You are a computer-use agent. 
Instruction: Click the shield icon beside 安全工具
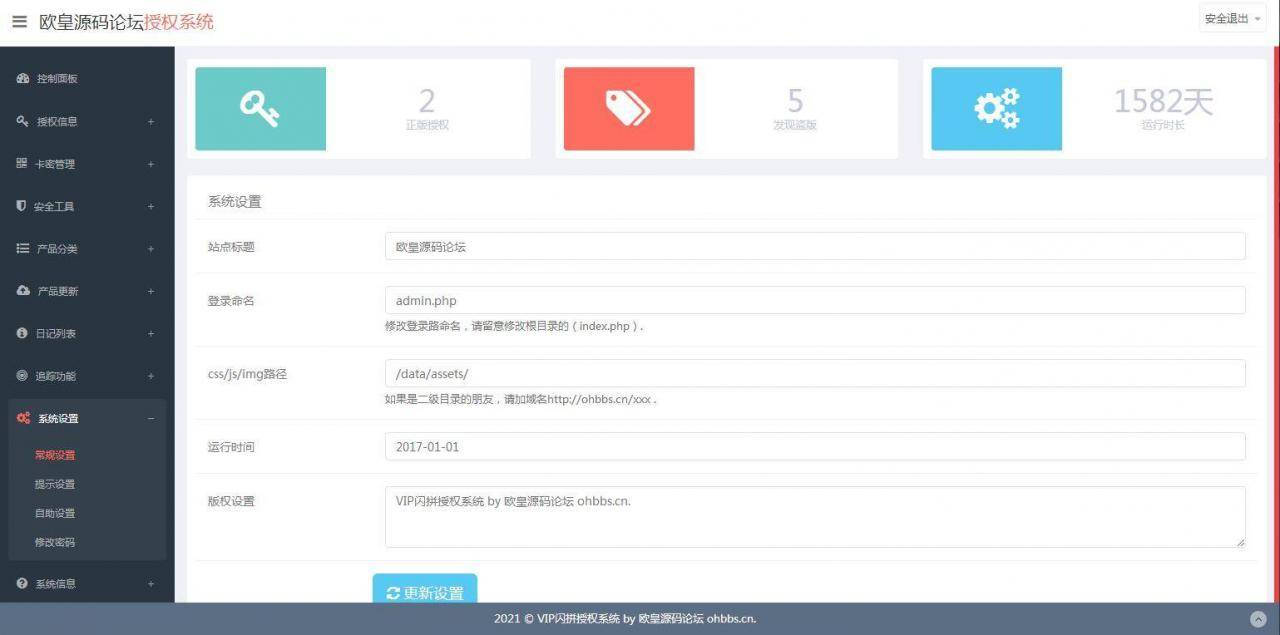point(21,206)
